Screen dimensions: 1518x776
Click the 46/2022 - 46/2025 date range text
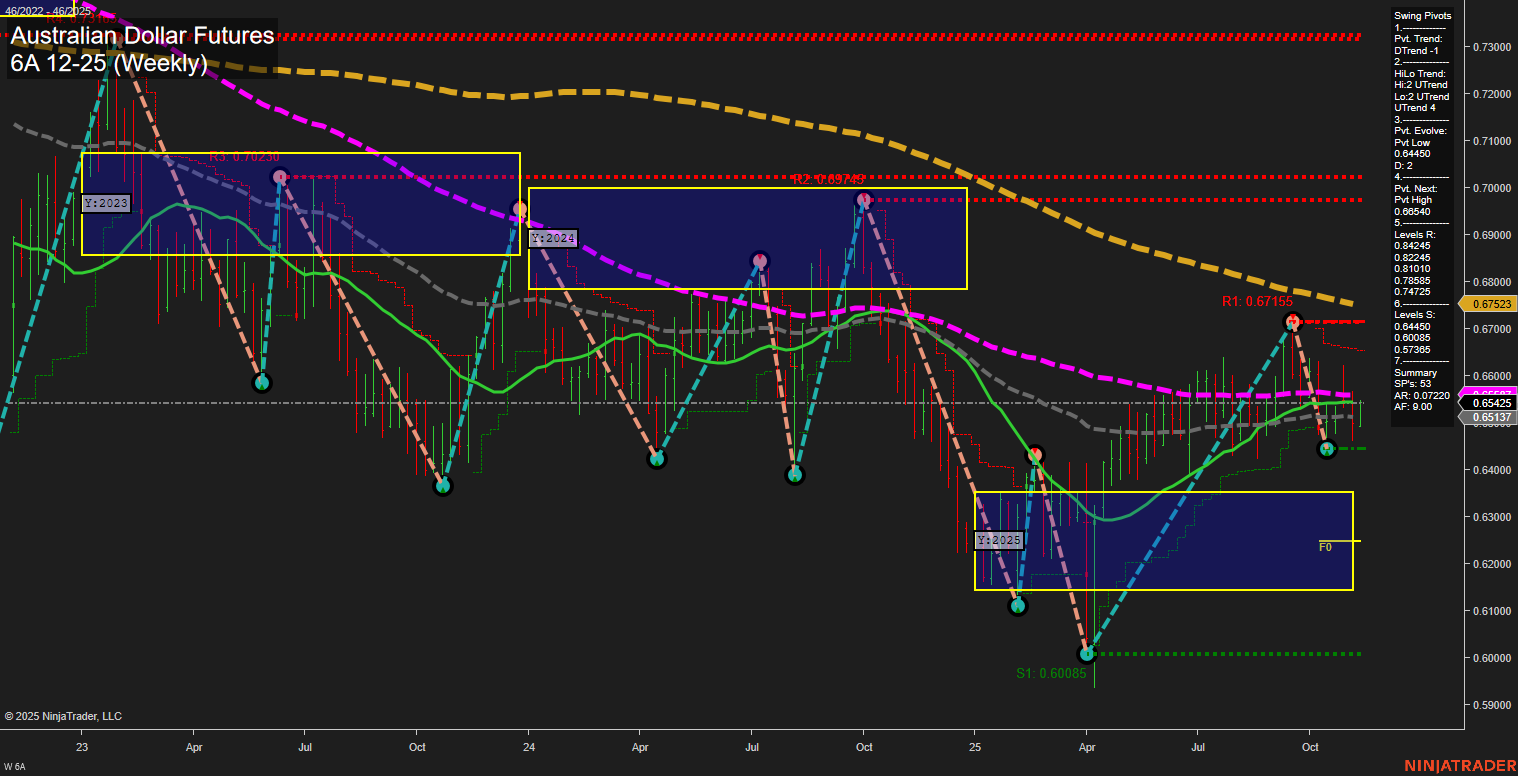click(x=46, y=10)
